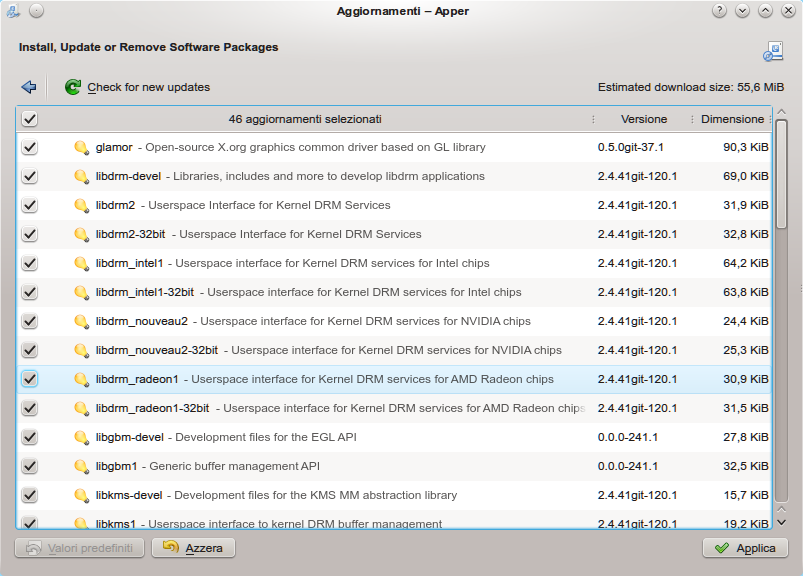The height and width of the screenshot is (576, 803).
Task: Click the green refresh icon for updates
Action: (x=73, y=87)
